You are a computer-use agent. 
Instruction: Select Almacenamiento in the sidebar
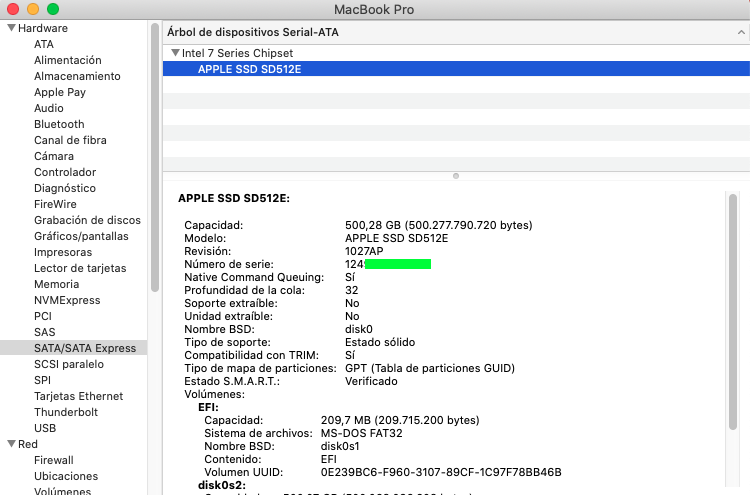pyautogui.click(x=77, y=76)
